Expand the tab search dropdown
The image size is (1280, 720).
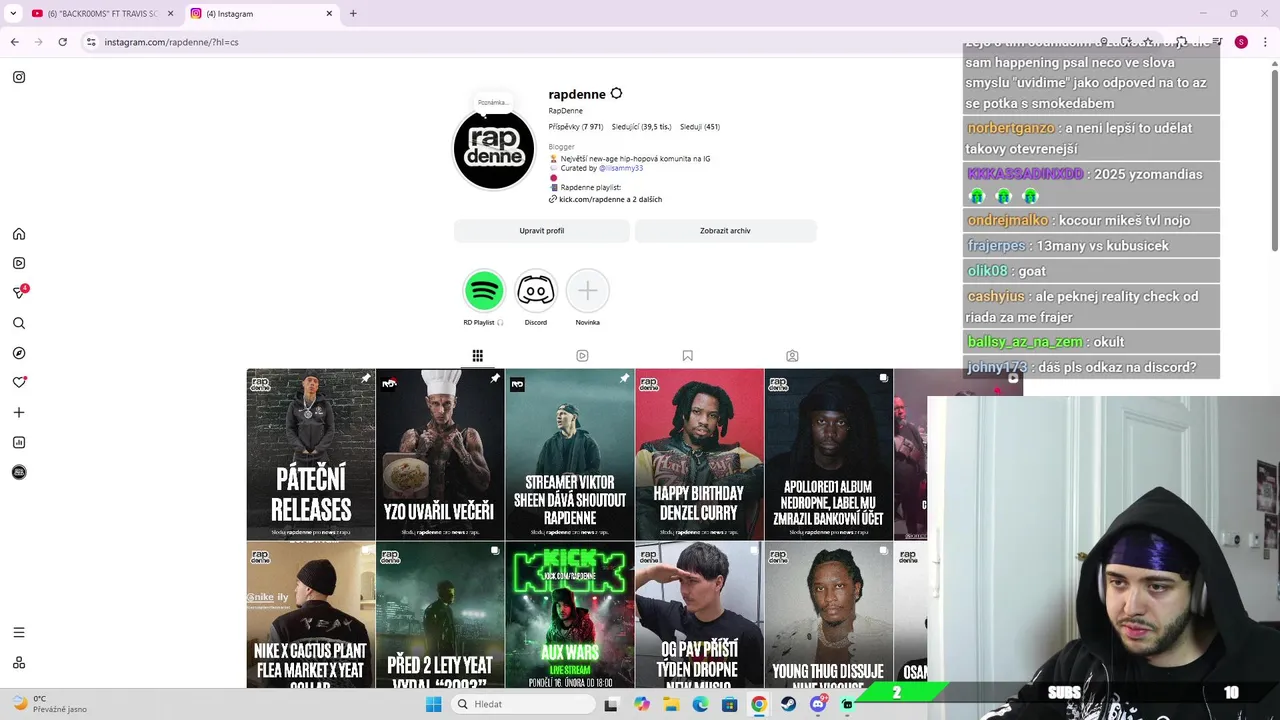[x=13, y=14]
